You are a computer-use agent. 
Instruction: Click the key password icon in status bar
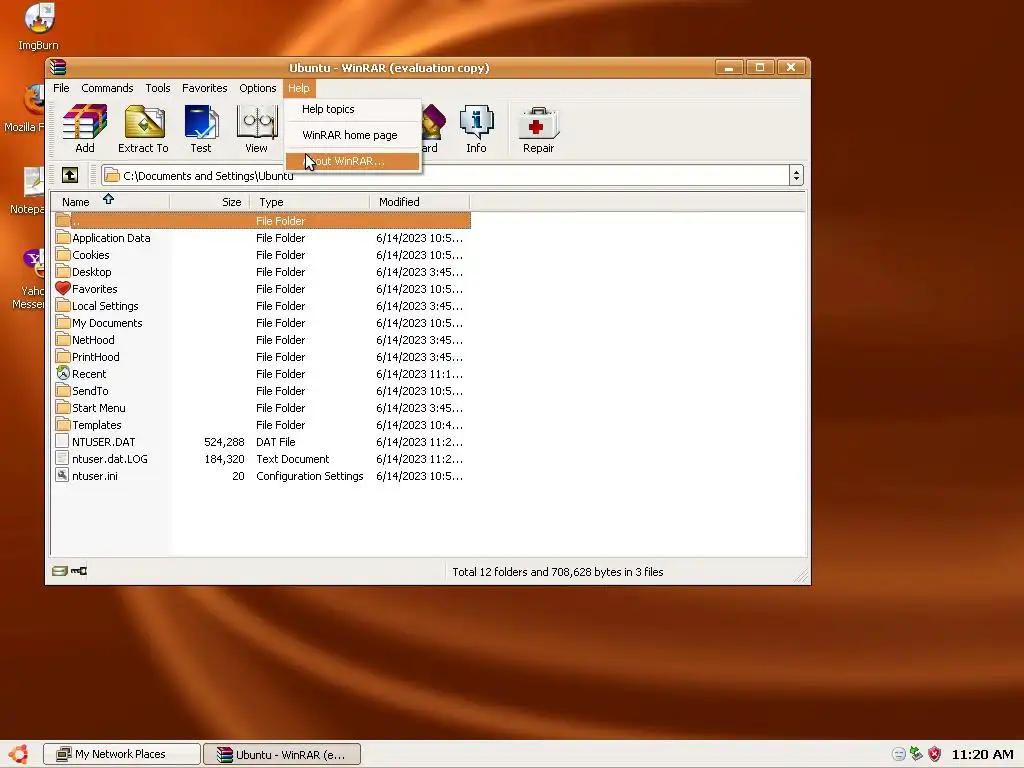click(x=79, y=571)
